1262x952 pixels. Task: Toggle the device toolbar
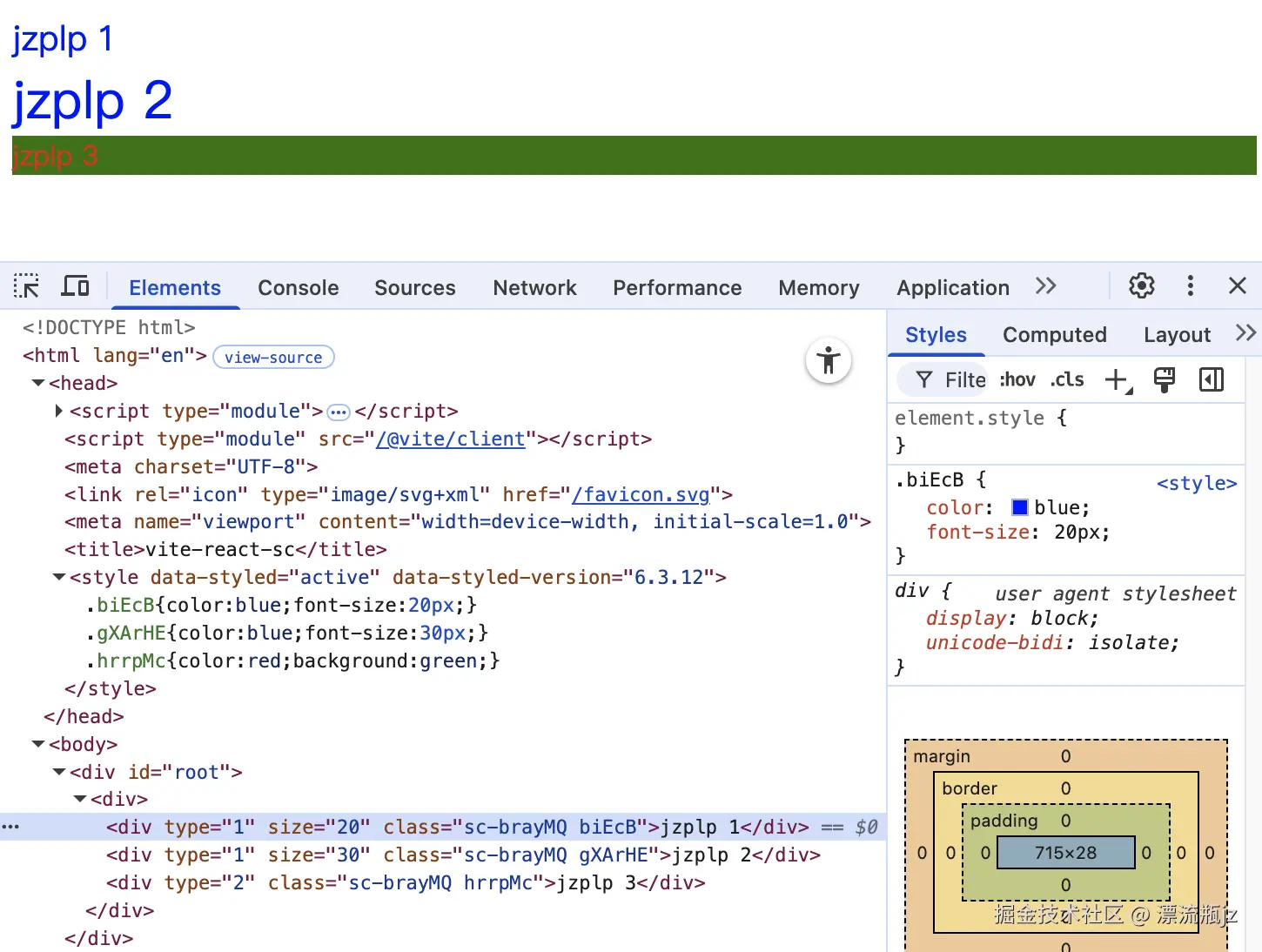pos(75,285)
